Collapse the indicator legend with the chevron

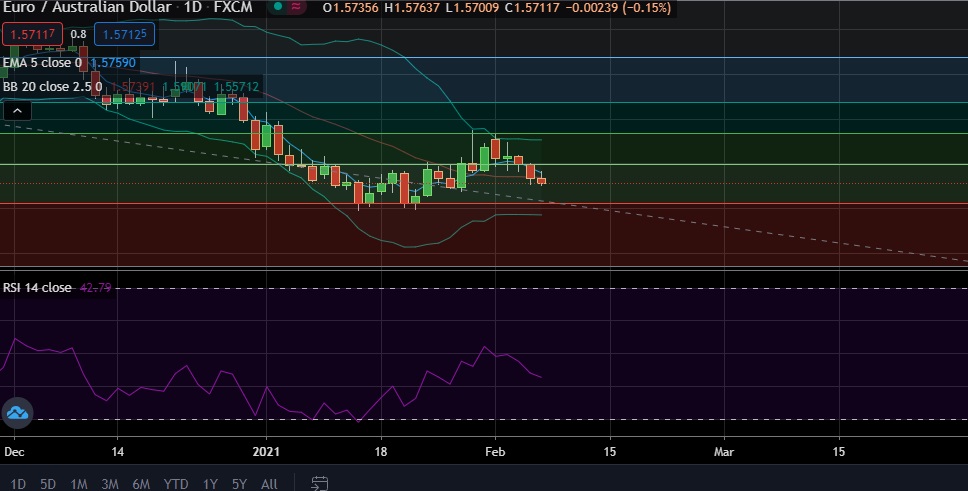coord(17,112)
